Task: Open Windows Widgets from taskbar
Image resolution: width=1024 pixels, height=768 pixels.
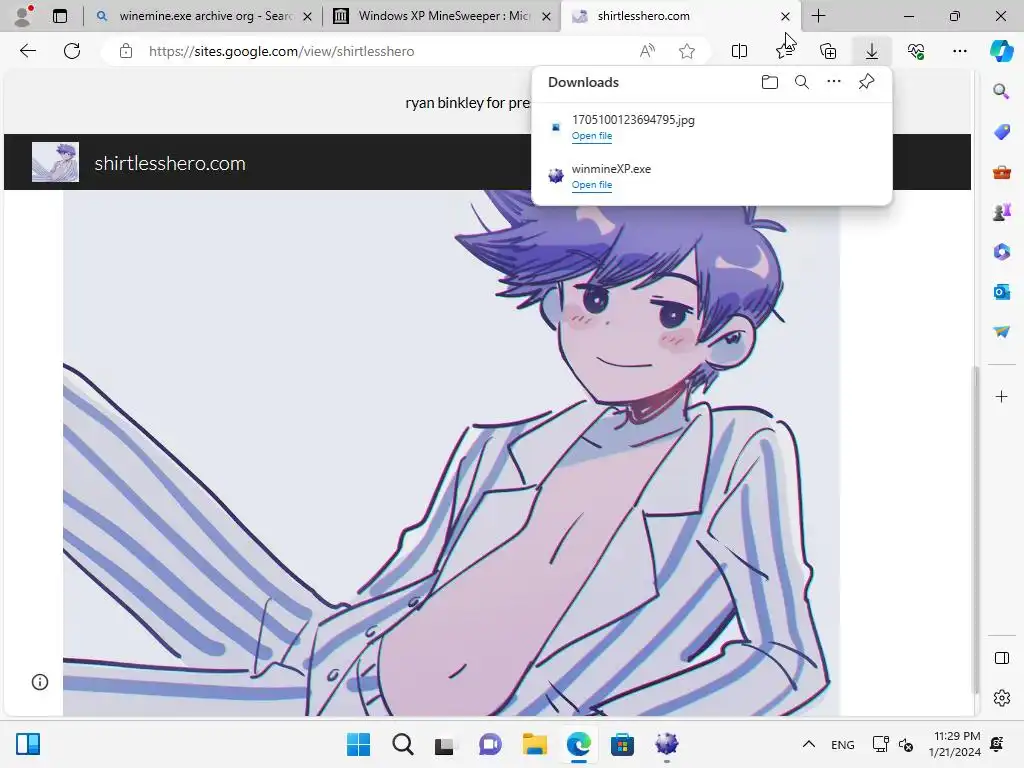Action: tap(28, 744)
